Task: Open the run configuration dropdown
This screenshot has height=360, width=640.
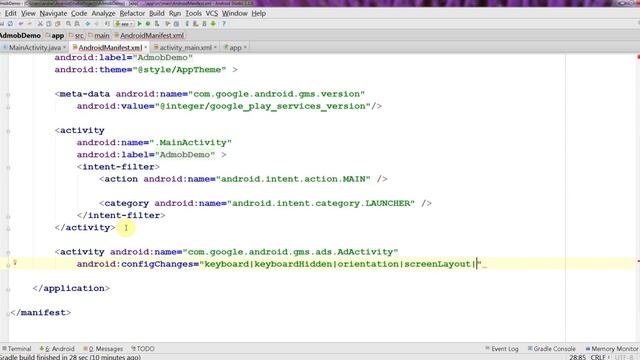Action: click(124, 24)
